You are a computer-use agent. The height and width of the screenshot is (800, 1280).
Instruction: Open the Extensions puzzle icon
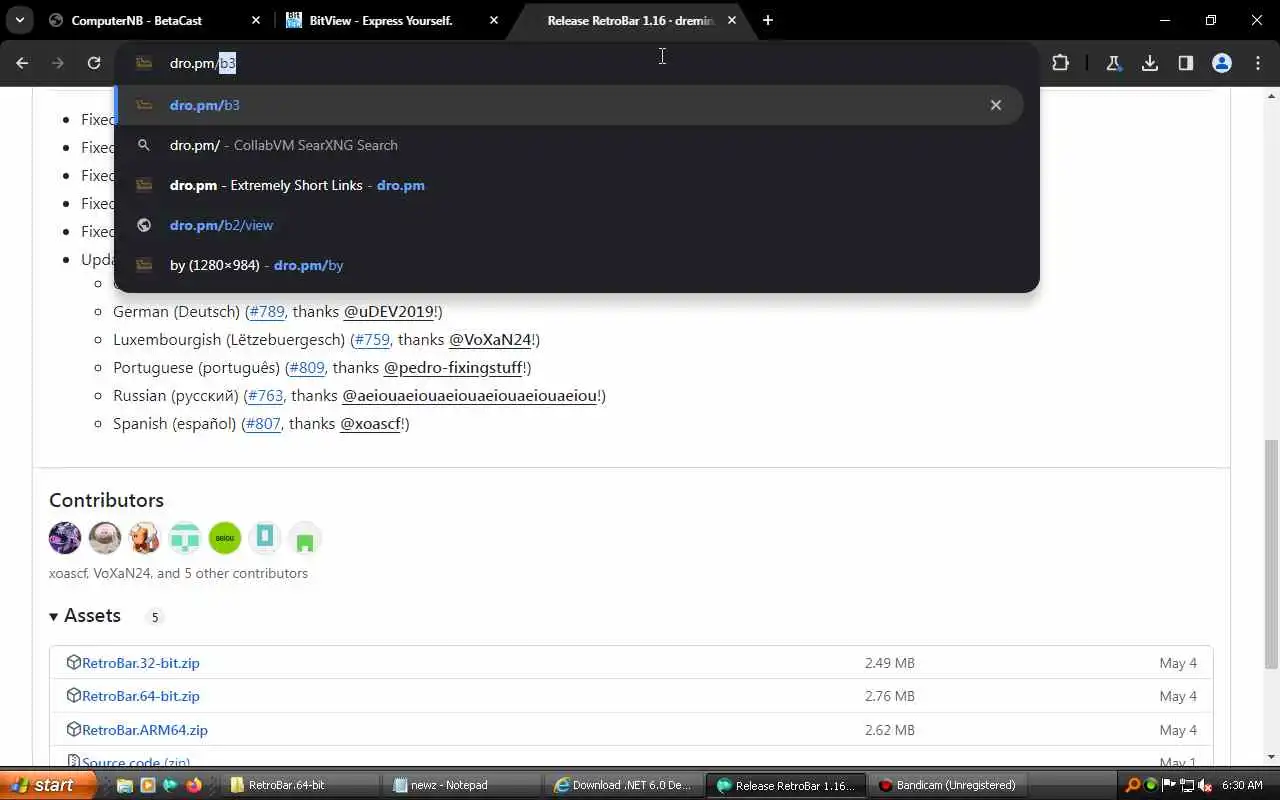tap(1060, 63)
